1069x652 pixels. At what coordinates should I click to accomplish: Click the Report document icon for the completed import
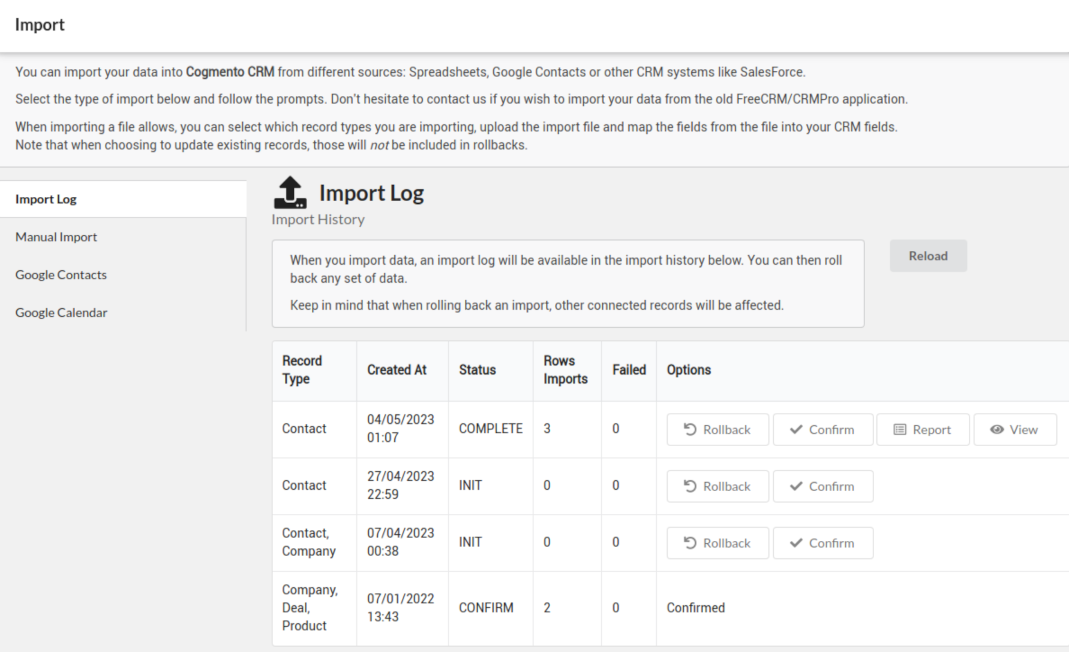pyautogui.click(x=899, y=429)
